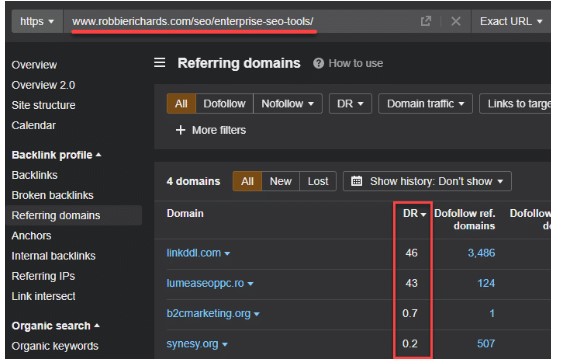Viewport: 563px width, 364px height.
Task: Open the Exact URL mode dropdown
Action: (x=511, y=22)
